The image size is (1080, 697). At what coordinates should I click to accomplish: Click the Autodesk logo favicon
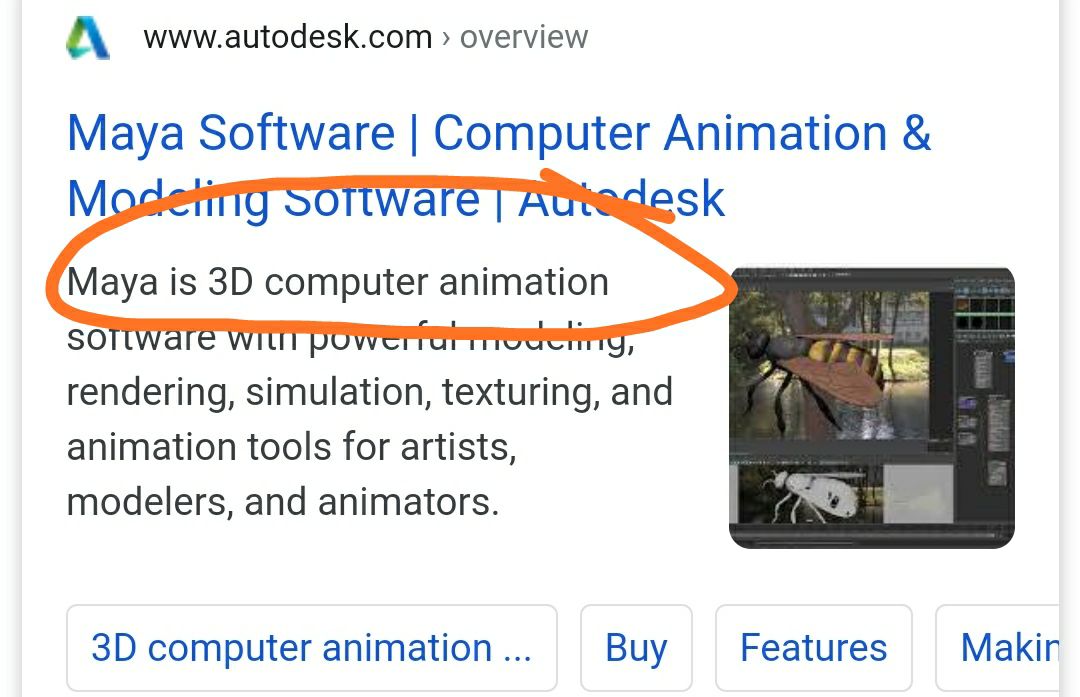[x=87, y=37]
